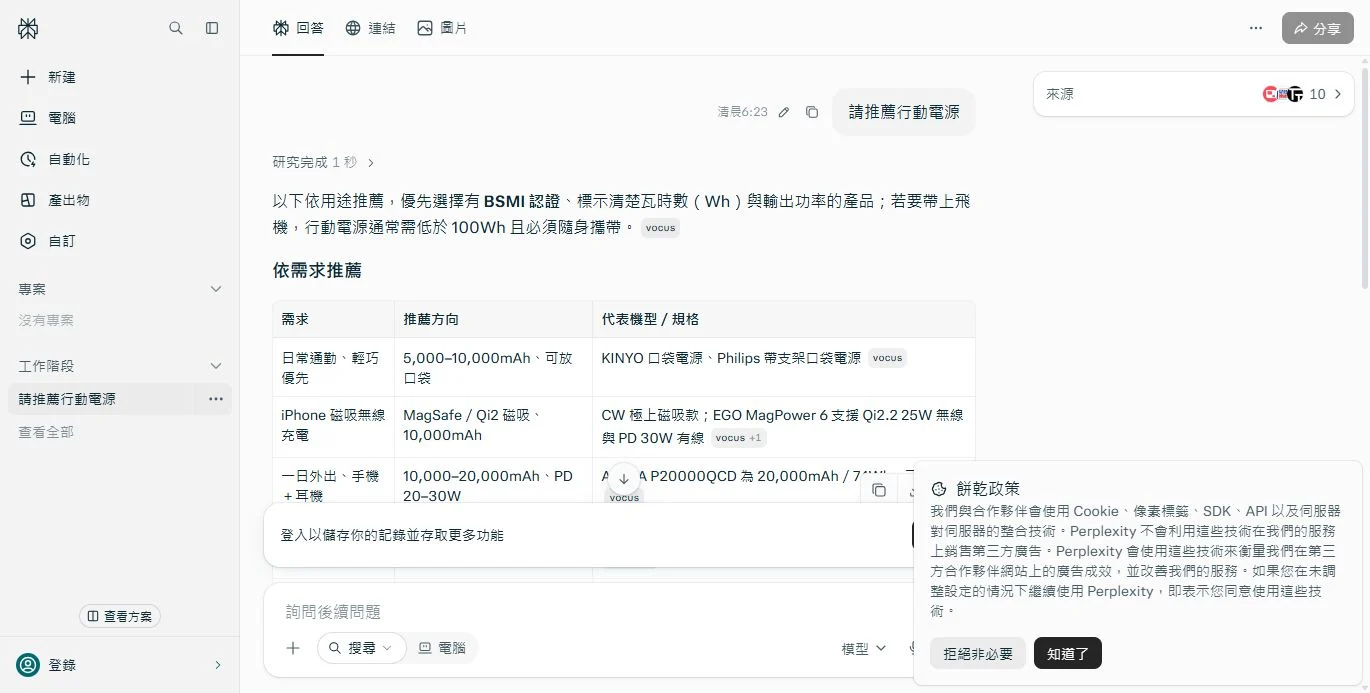This screenshot has height=693, width=1370.
Task: Collapse sidebar with the panel icon
Action: (x=212, y=28)
